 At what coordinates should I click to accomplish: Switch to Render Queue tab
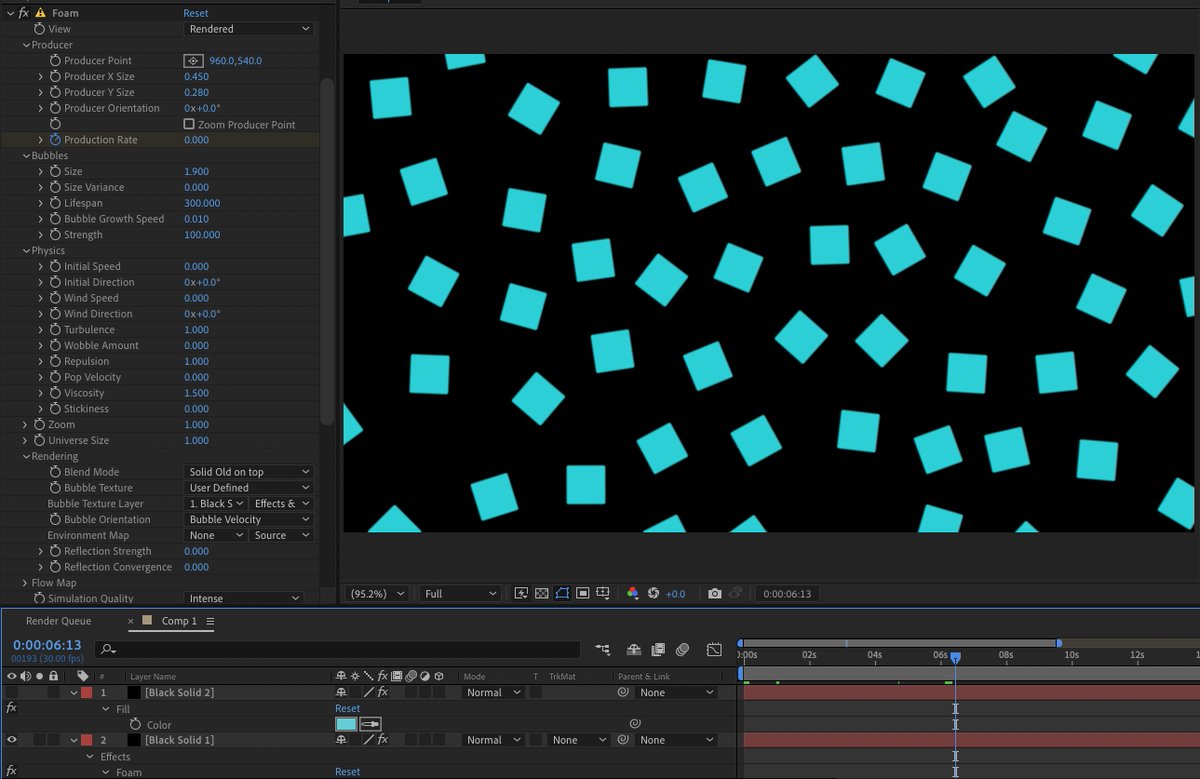click(58, 621)
